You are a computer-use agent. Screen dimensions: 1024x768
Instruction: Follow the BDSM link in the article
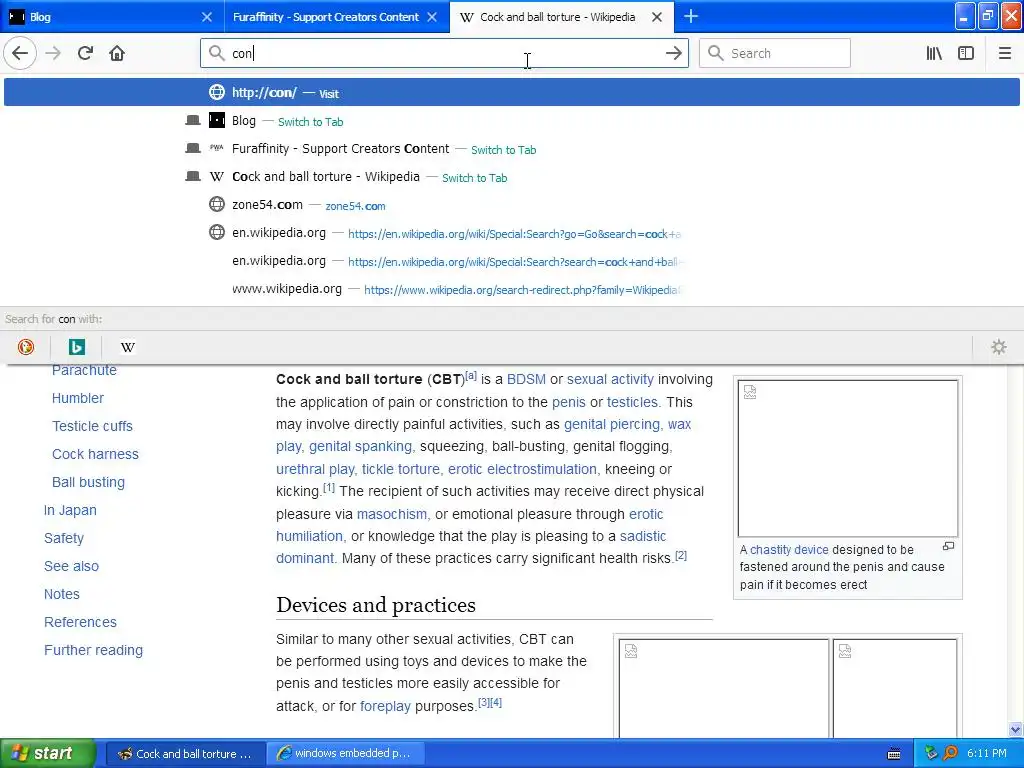point(526,379)
